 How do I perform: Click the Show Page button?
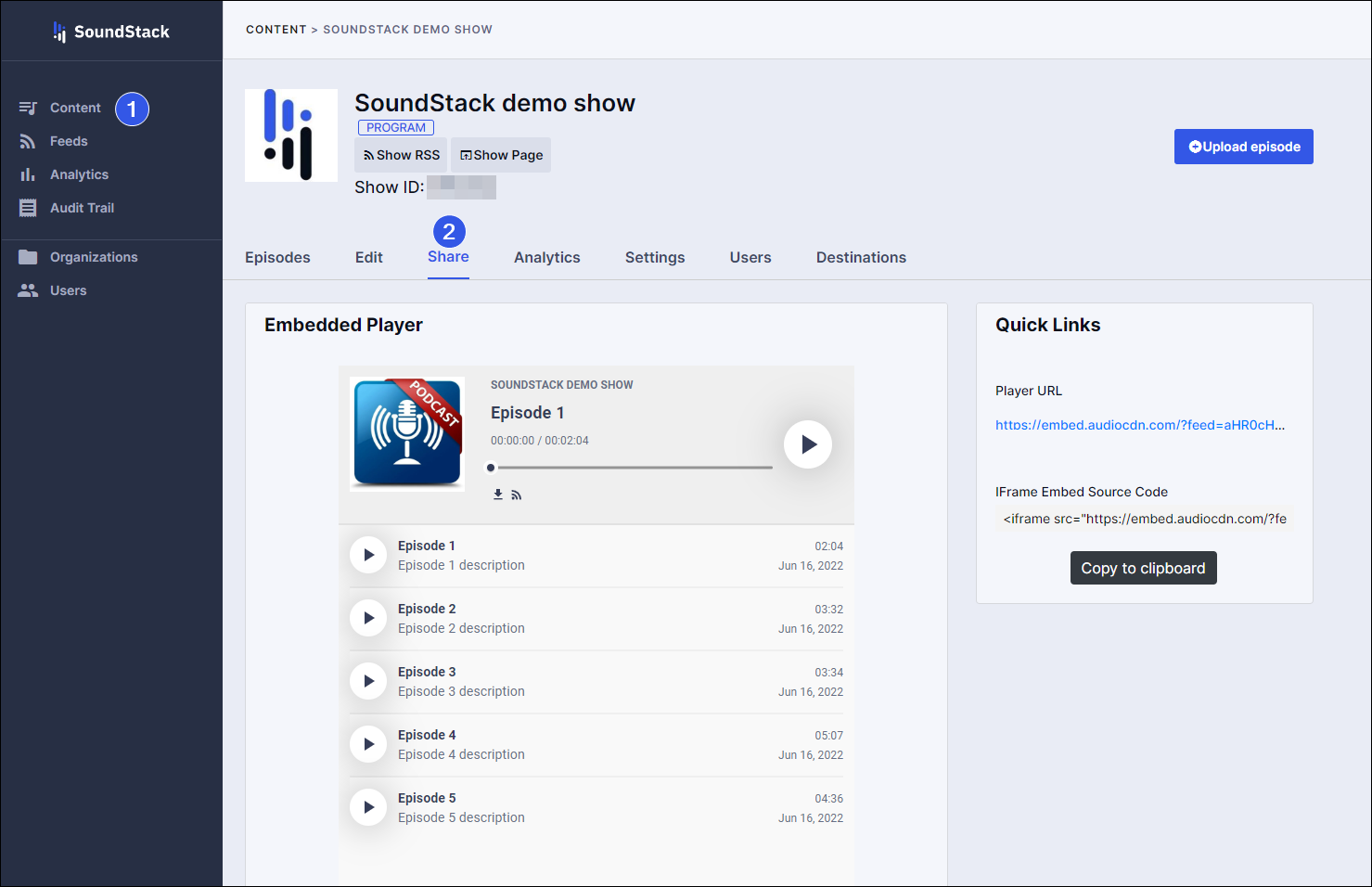pos(501,155)
